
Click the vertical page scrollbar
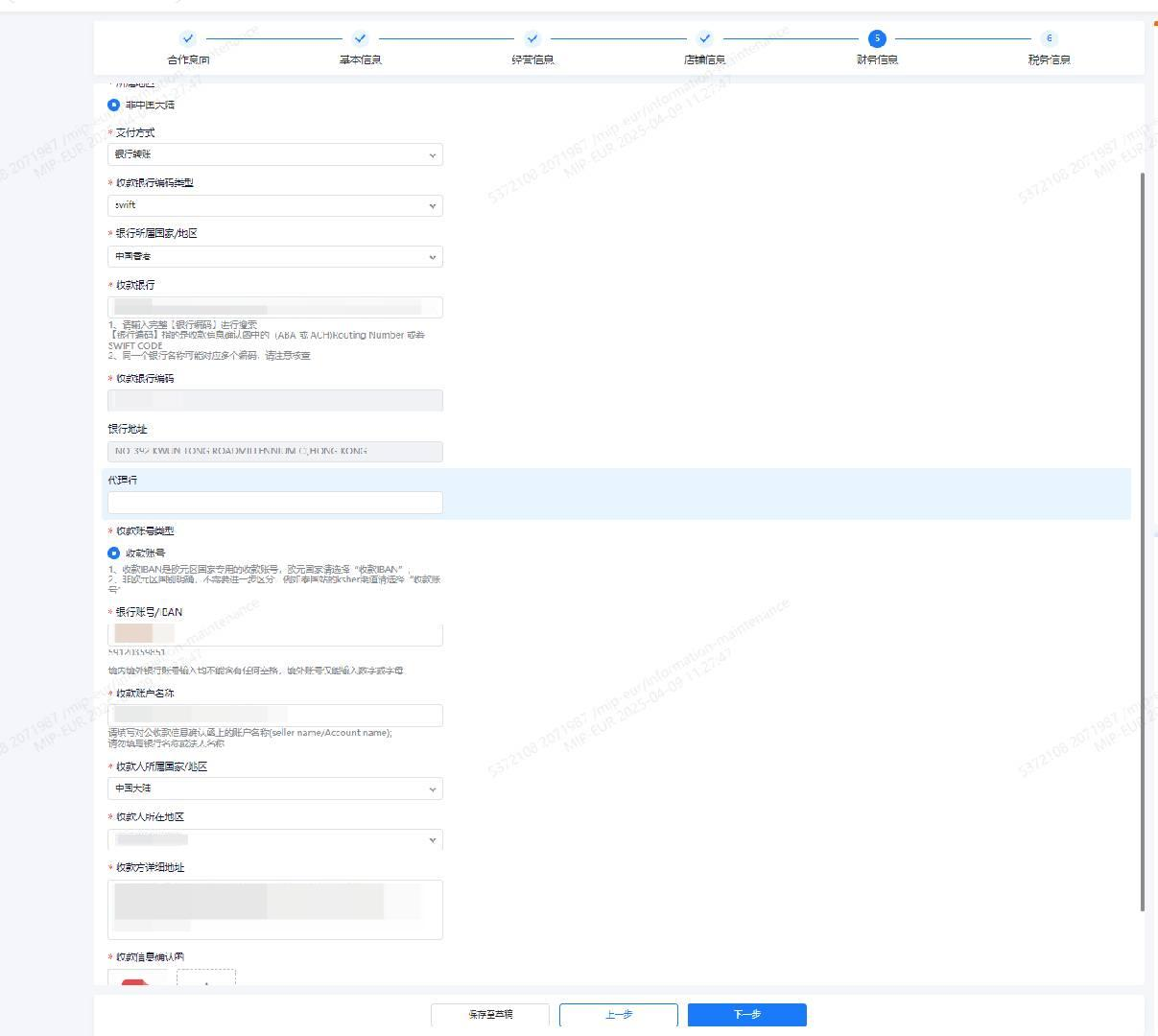click(1142, 542)
